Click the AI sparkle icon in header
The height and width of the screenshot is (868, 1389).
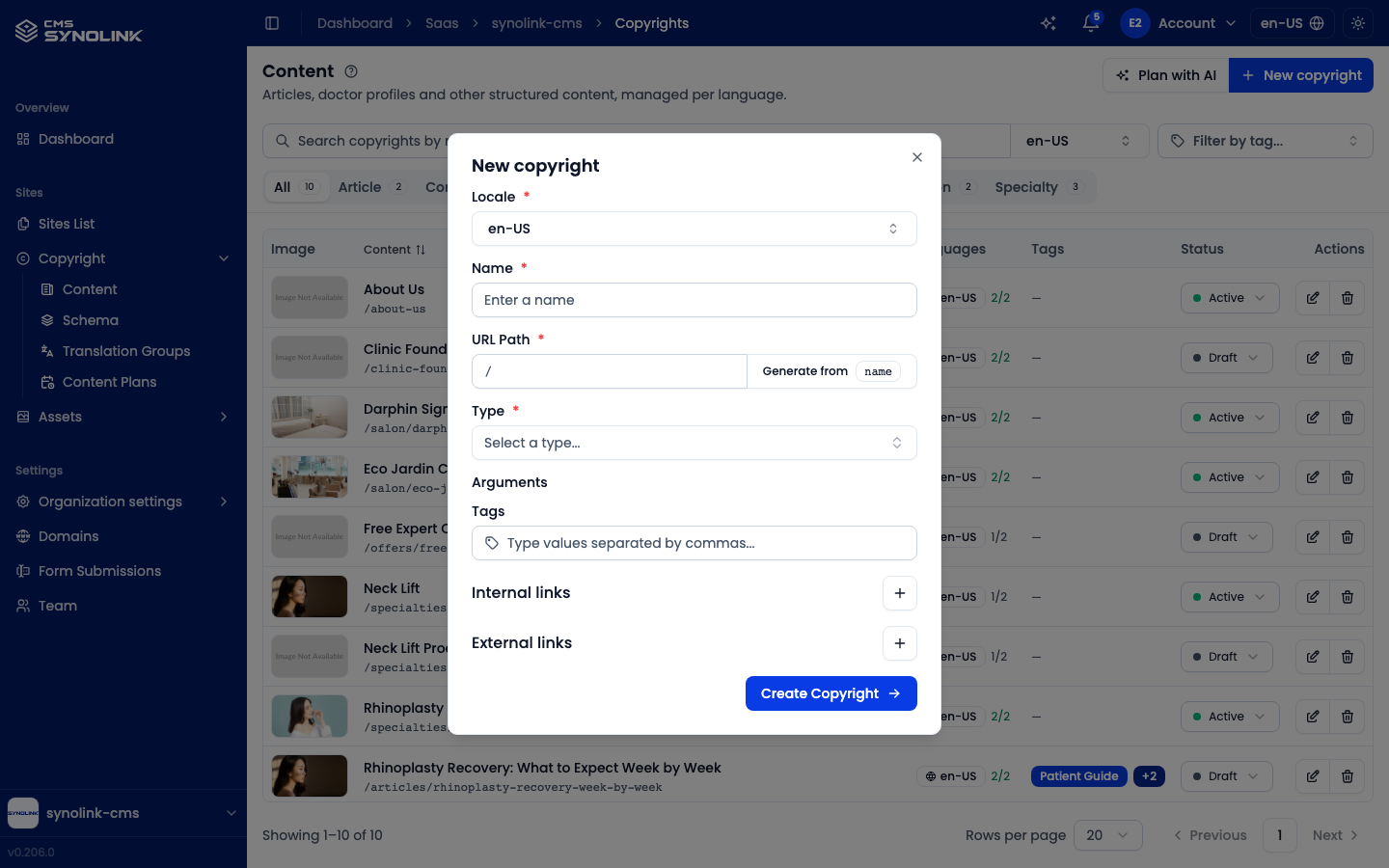pos(1049,23)
